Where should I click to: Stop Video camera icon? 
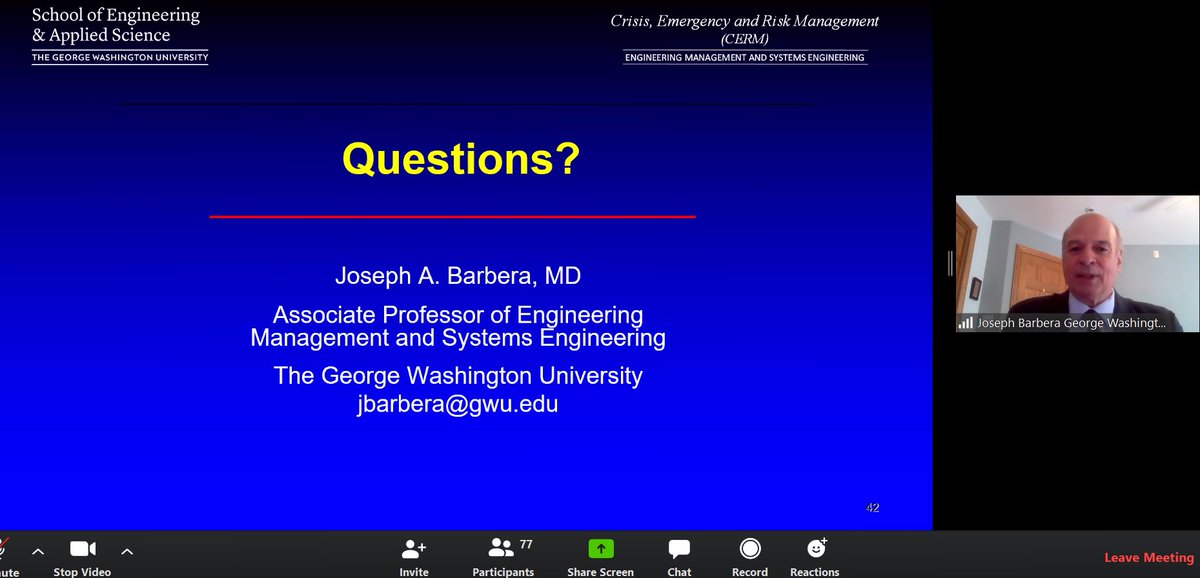pyautogui.click(x=82, y=549)
